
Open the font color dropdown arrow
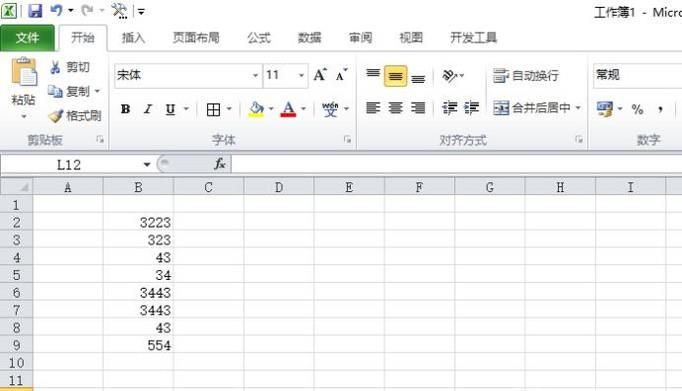(303, 109)
